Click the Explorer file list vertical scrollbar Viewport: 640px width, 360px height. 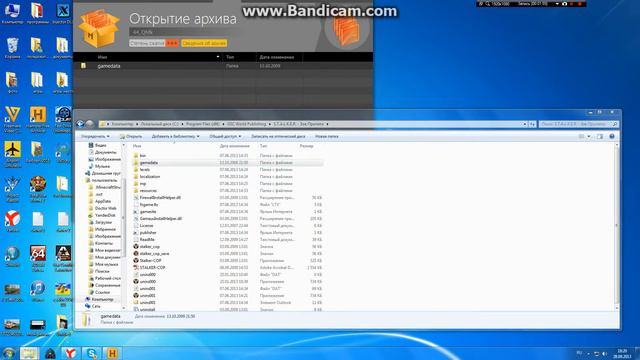point(617,226)
